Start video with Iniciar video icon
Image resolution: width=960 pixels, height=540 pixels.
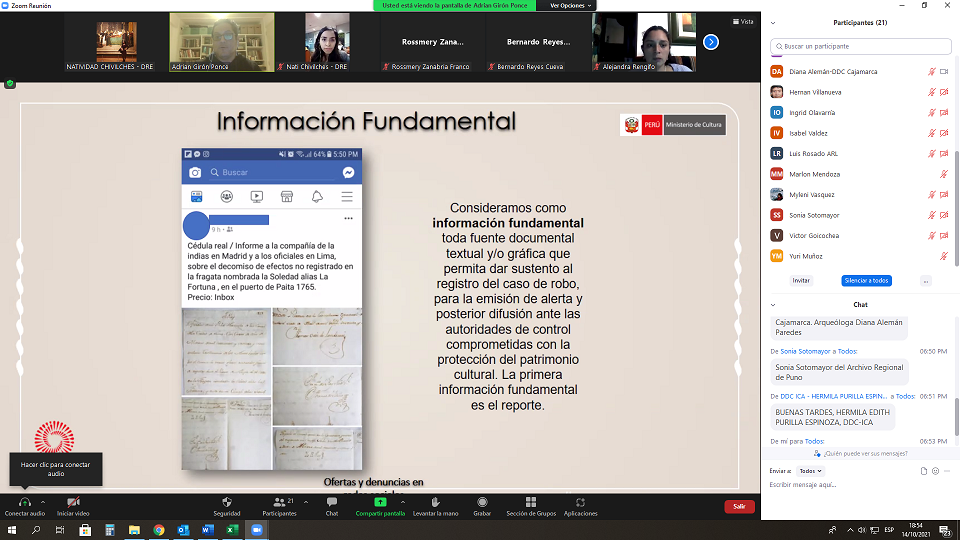73,503
